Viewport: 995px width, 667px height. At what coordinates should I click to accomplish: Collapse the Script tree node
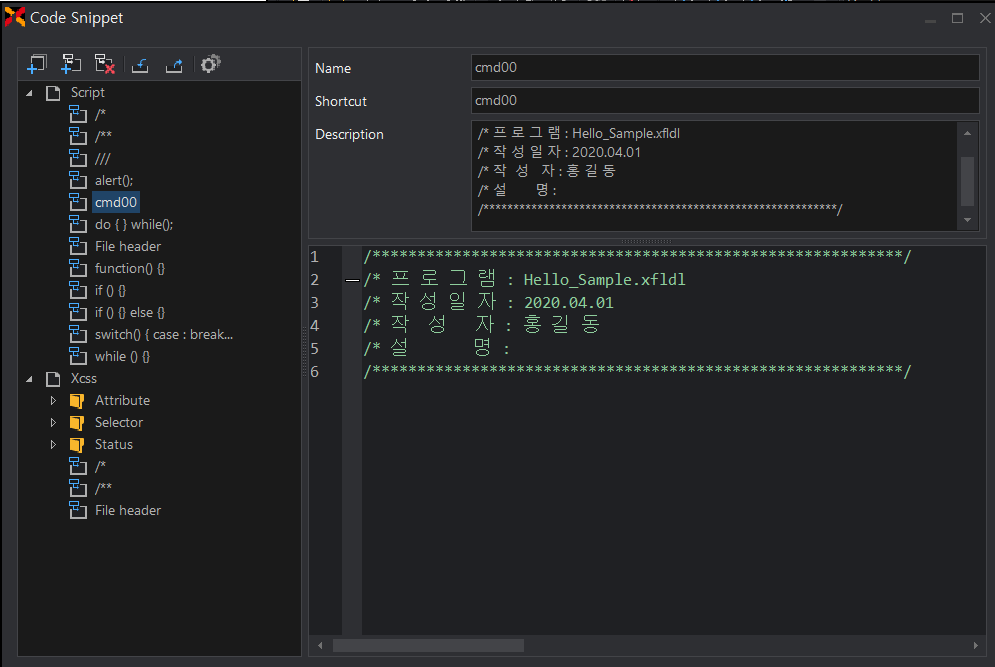29,93
